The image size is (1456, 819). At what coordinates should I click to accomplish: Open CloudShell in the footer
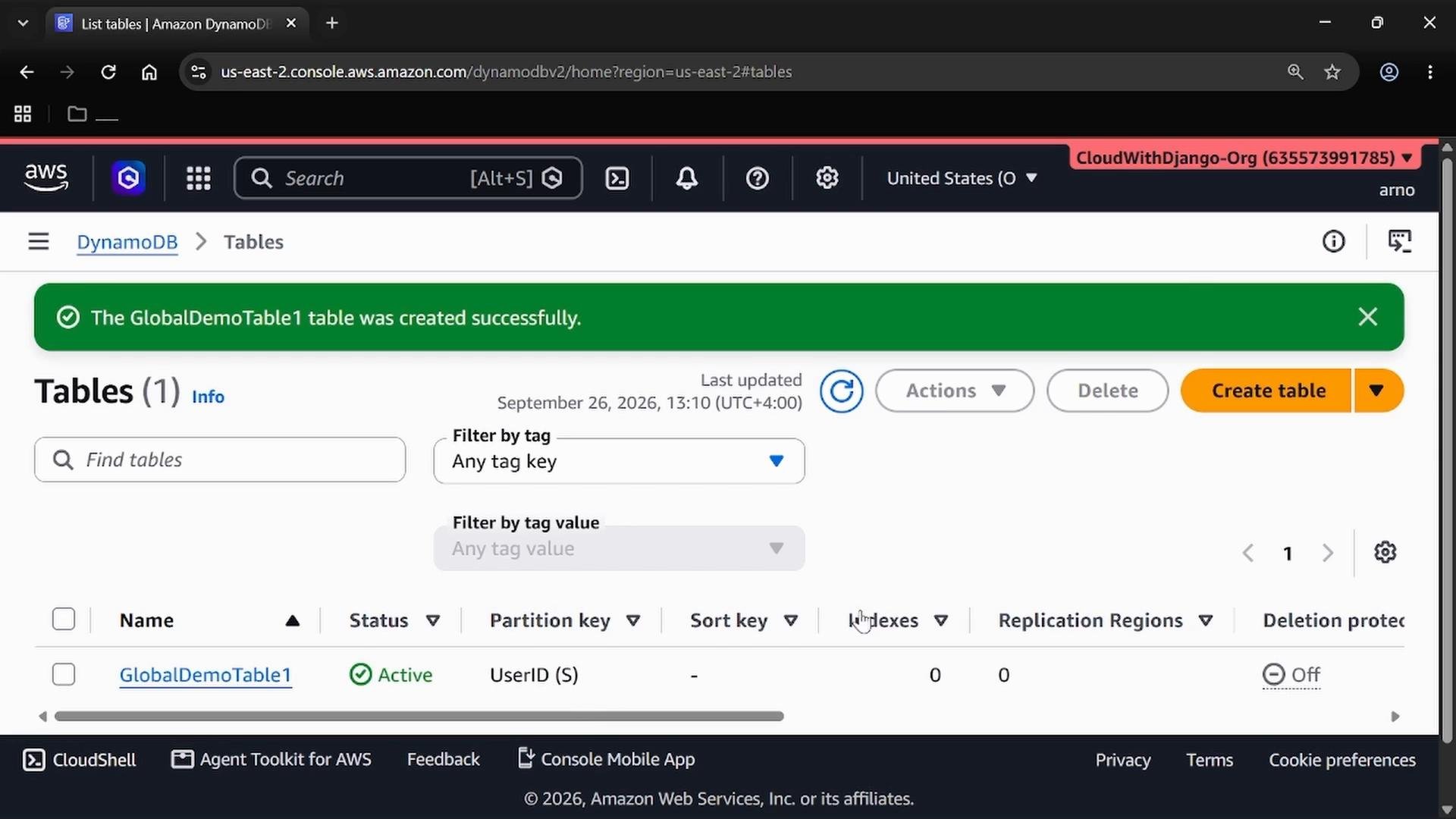80,760
